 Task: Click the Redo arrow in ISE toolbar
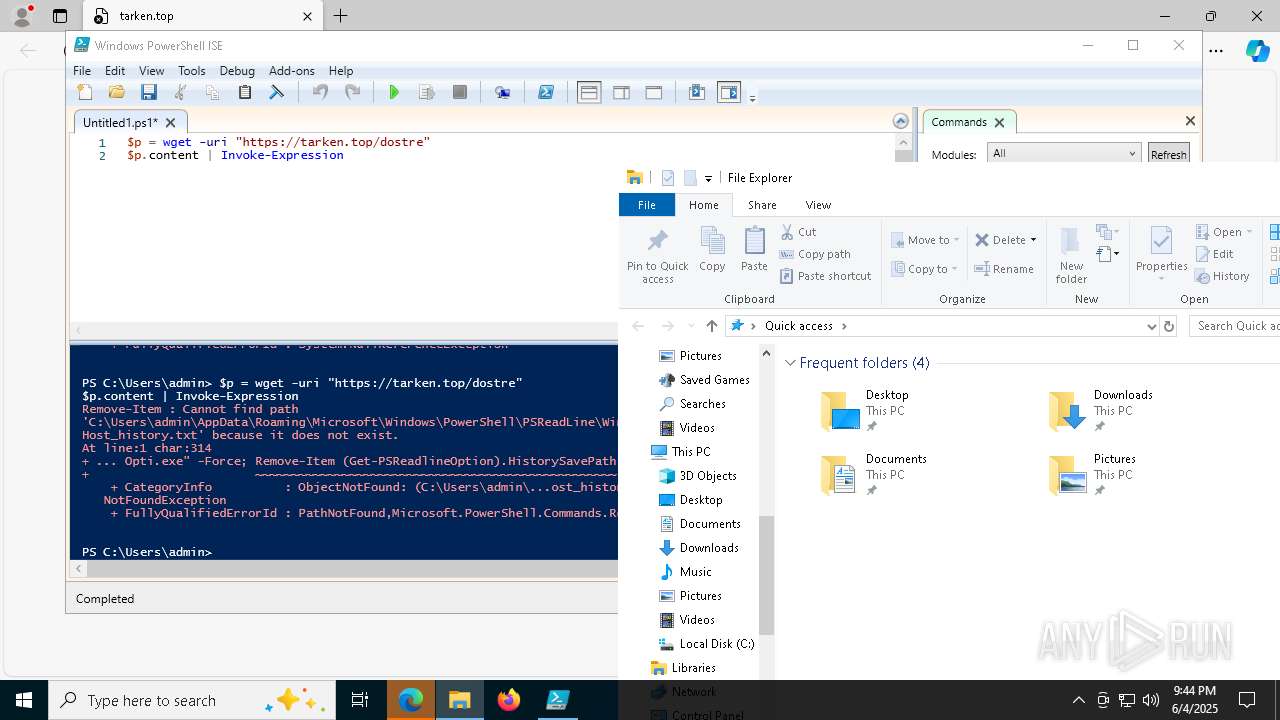pyautogui.click(x=352, y=92)
